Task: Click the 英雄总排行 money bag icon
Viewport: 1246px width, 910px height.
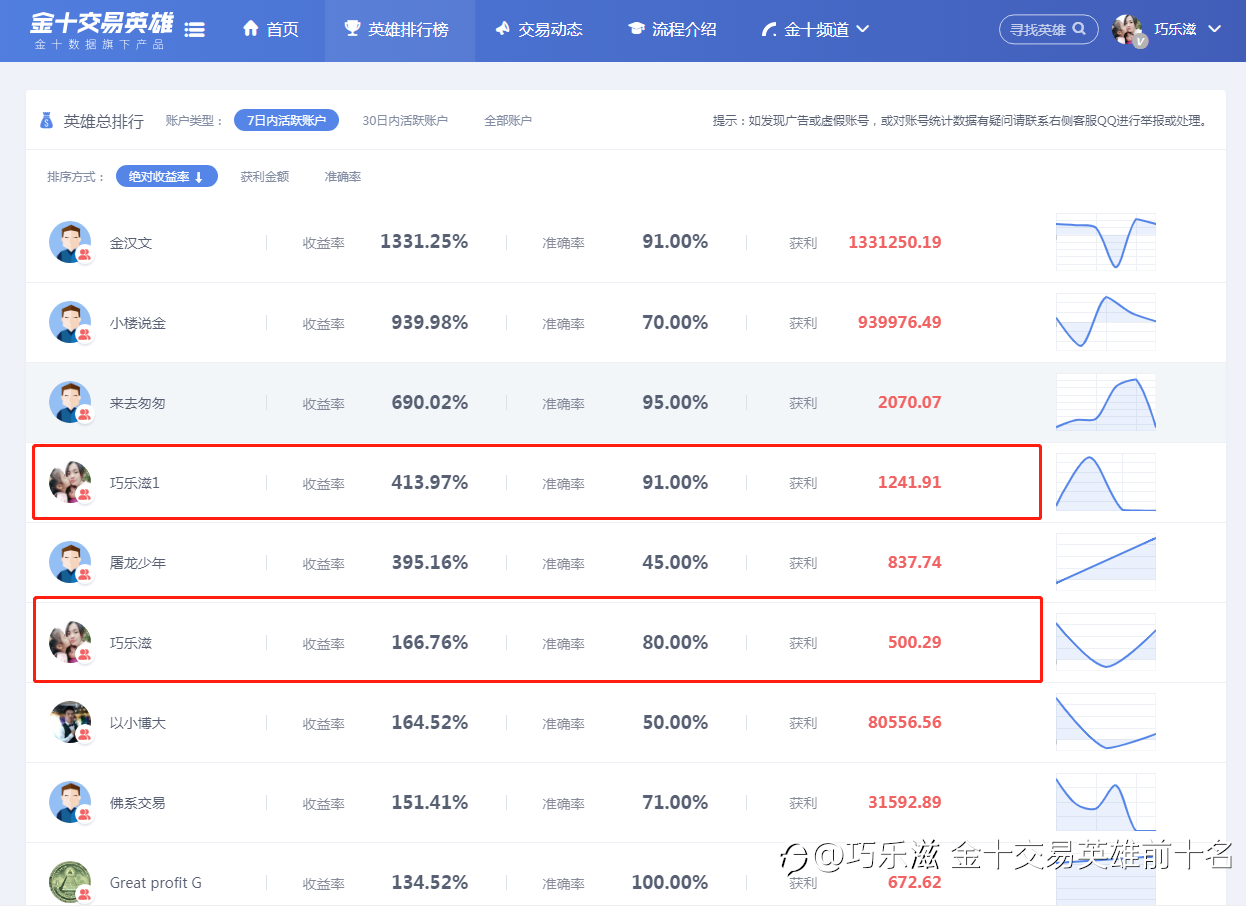Action: 47,120
